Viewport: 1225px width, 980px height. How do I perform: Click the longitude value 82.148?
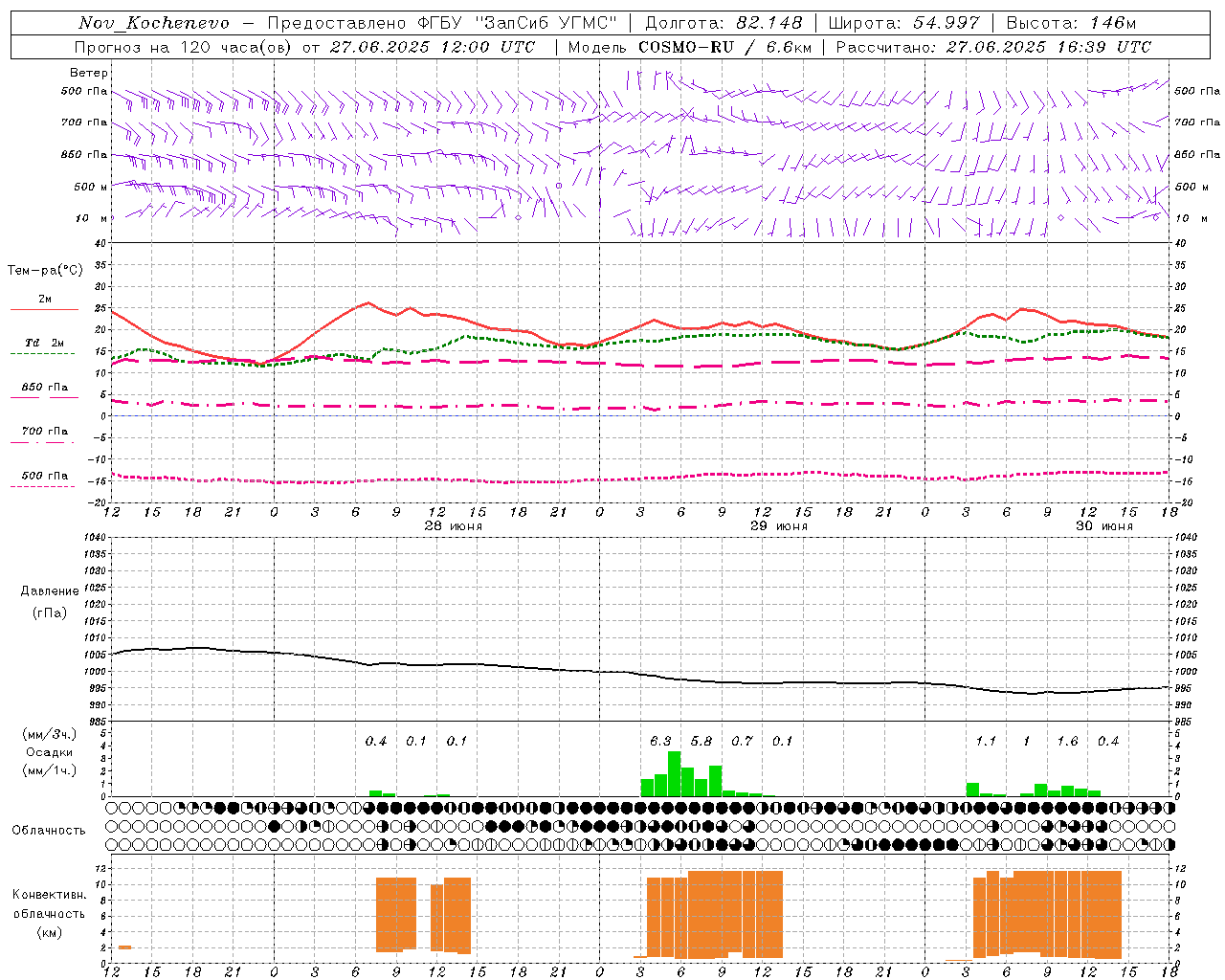768,23
